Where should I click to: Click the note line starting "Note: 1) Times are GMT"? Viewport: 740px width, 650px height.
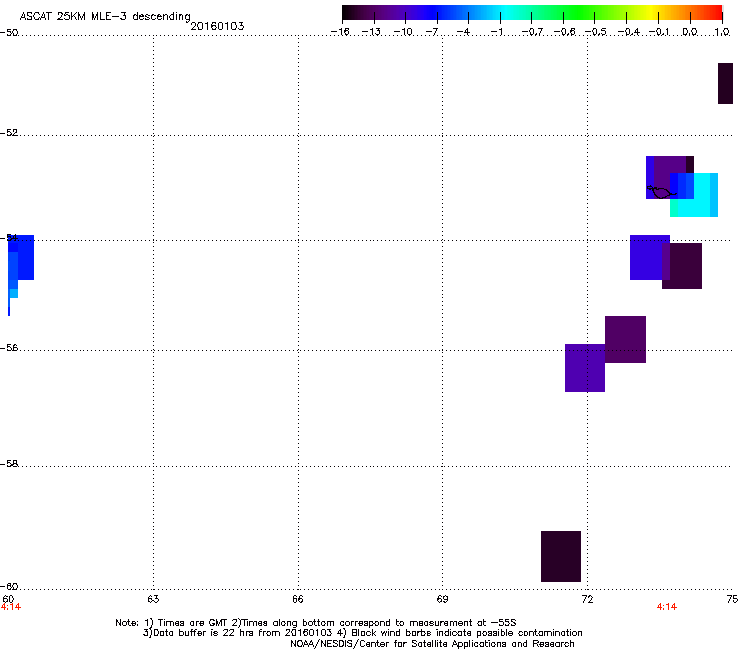[x=316, y=623]
